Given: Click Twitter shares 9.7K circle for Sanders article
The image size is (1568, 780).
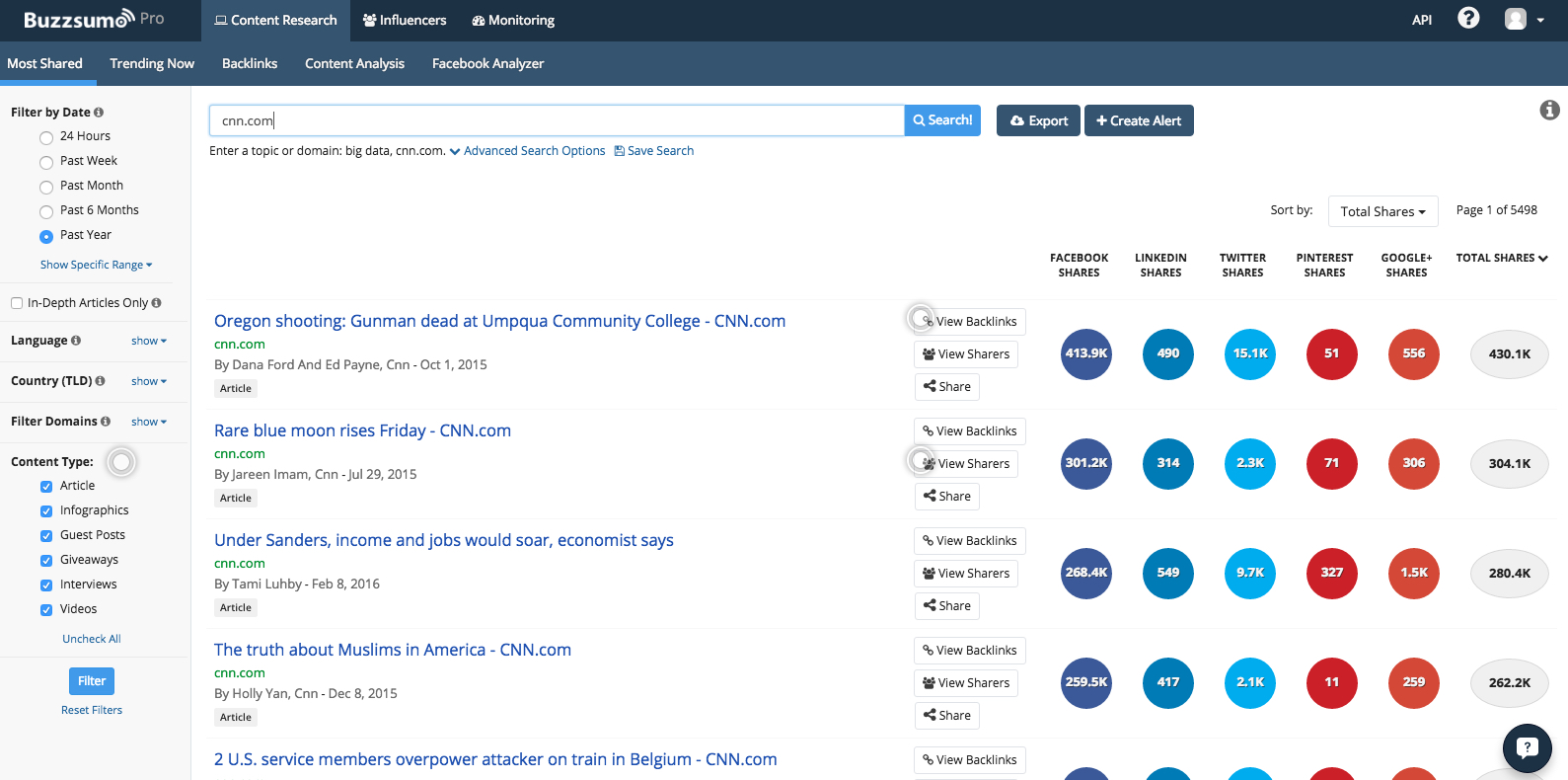Looking at the screenshot, I should click(x=1250, y=573).
